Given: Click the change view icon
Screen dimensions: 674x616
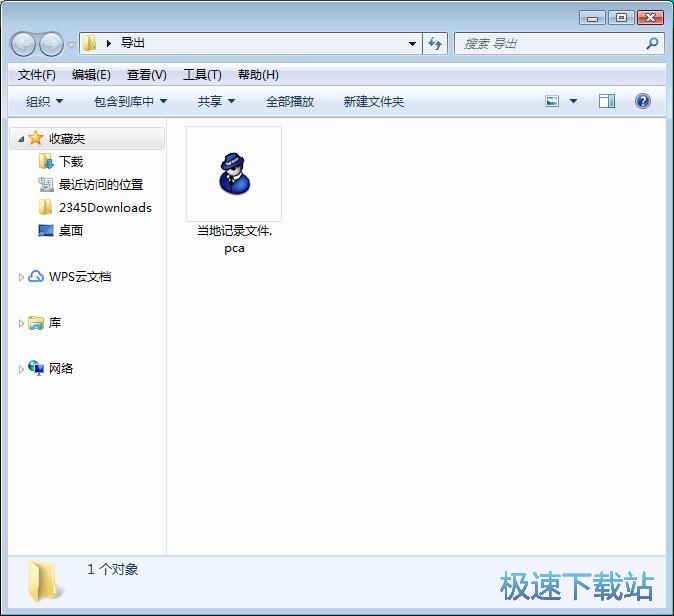Looking at the screenshot, I should (552, 101).
